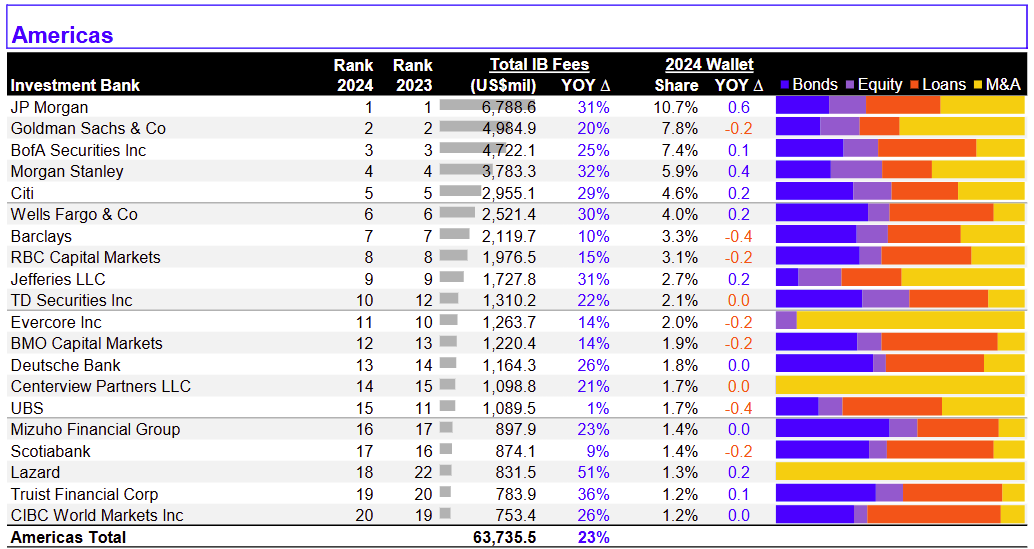
Task: Click the 3,783.3 fees value
Action: [507, 171]
